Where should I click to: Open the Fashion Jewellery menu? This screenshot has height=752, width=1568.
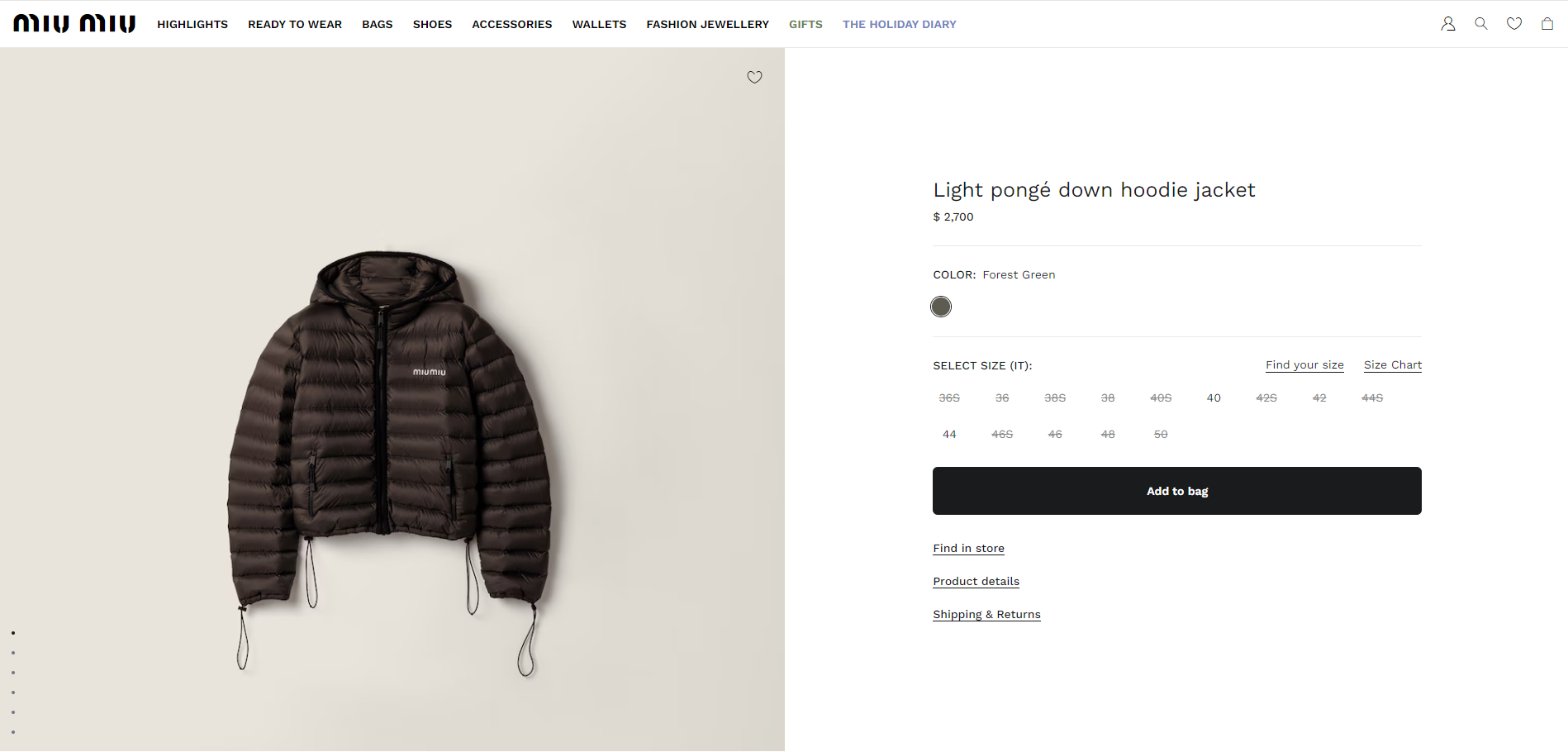707,25
